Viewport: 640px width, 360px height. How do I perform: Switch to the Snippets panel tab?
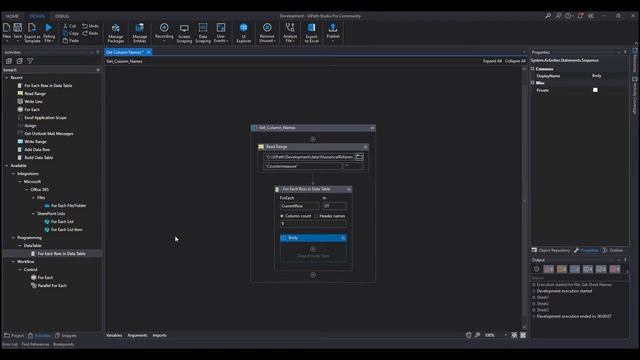(x=66, y=336)
